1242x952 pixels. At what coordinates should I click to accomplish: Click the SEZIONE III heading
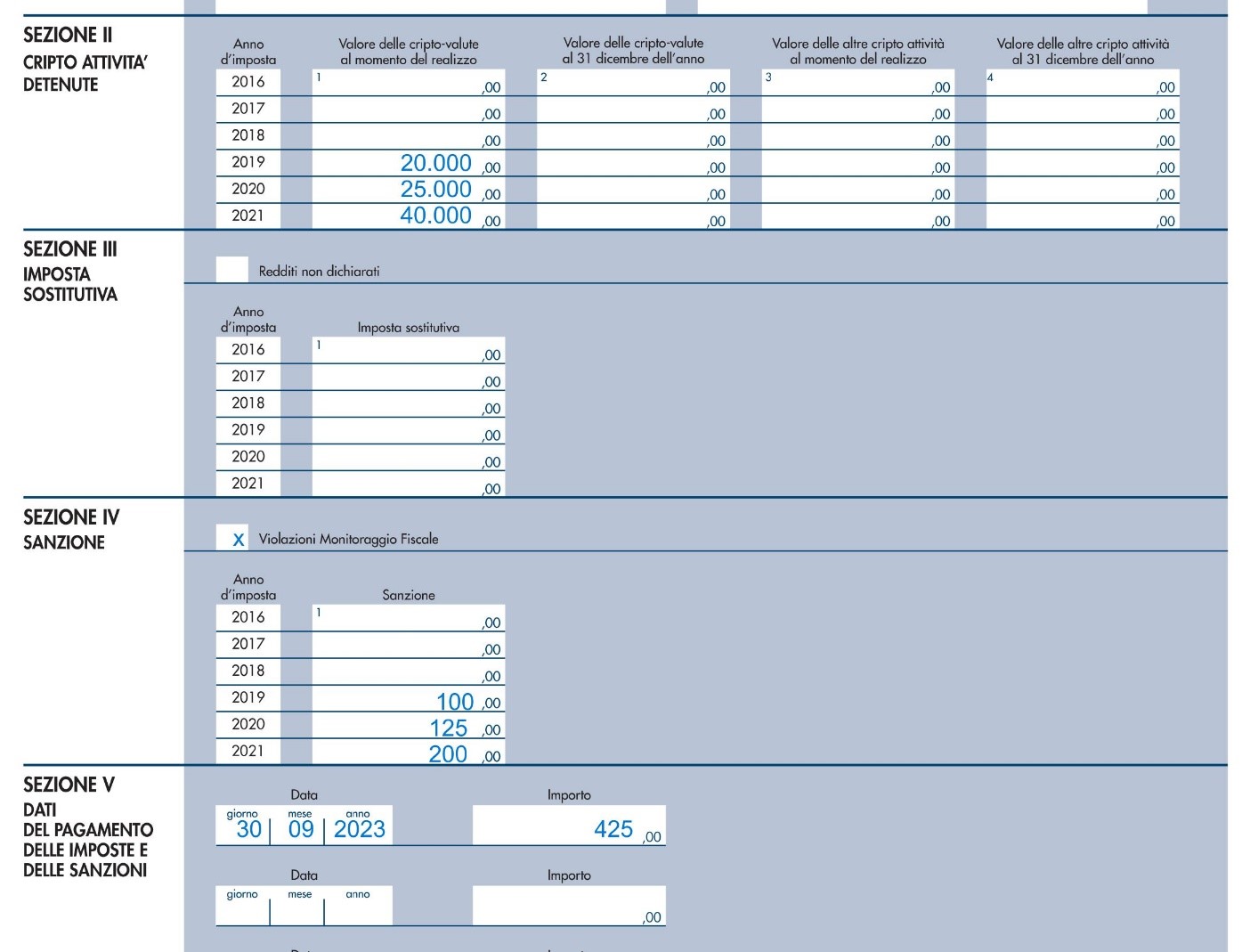(70, 249)
